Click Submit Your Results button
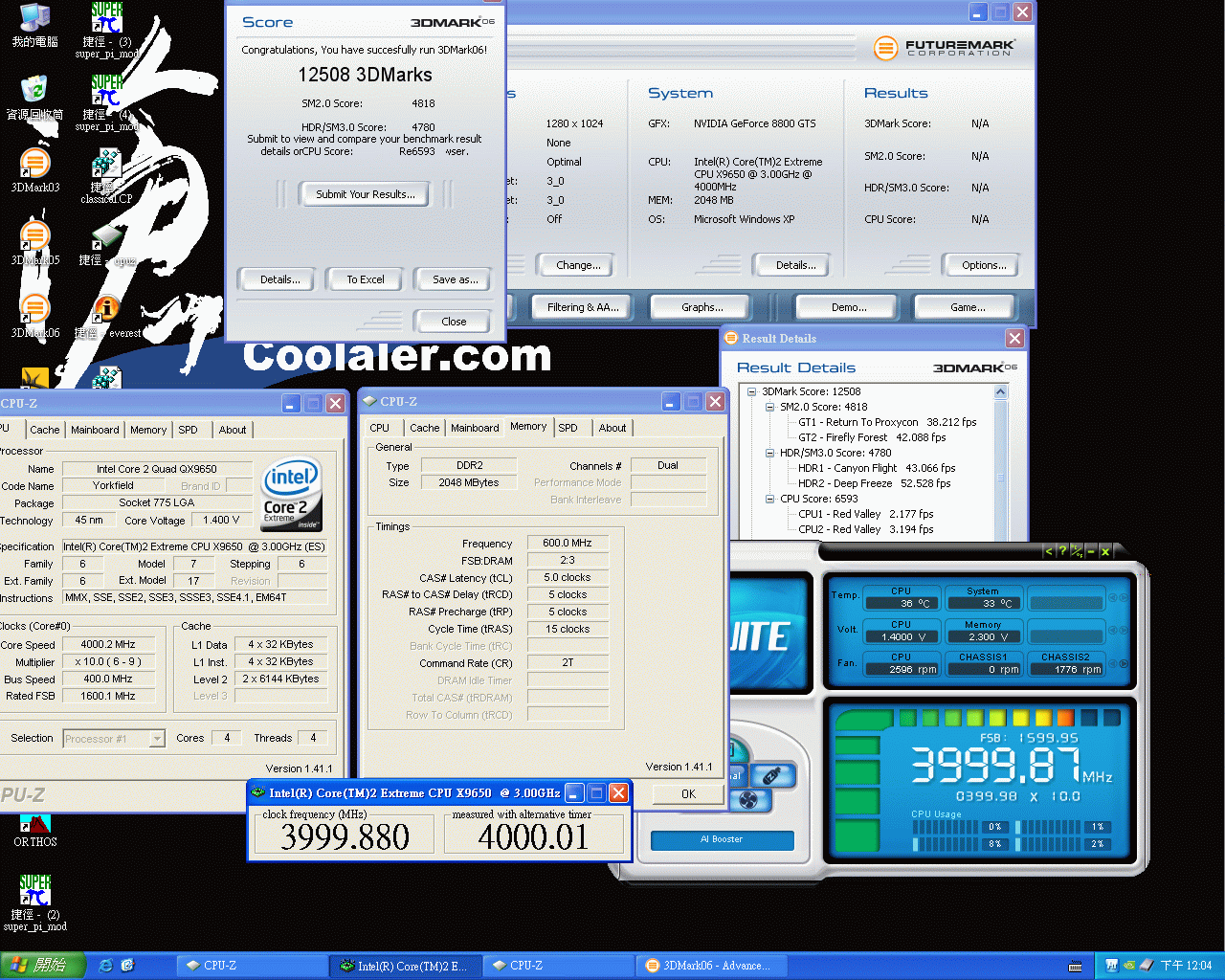1225x980 pixels. [x=366, y=194]
